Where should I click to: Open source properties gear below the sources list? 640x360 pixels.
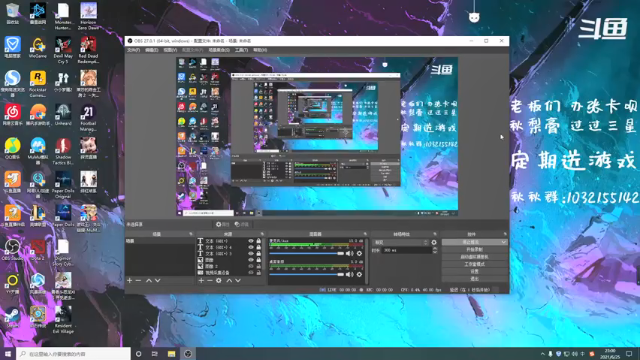[x=219, y=280]
